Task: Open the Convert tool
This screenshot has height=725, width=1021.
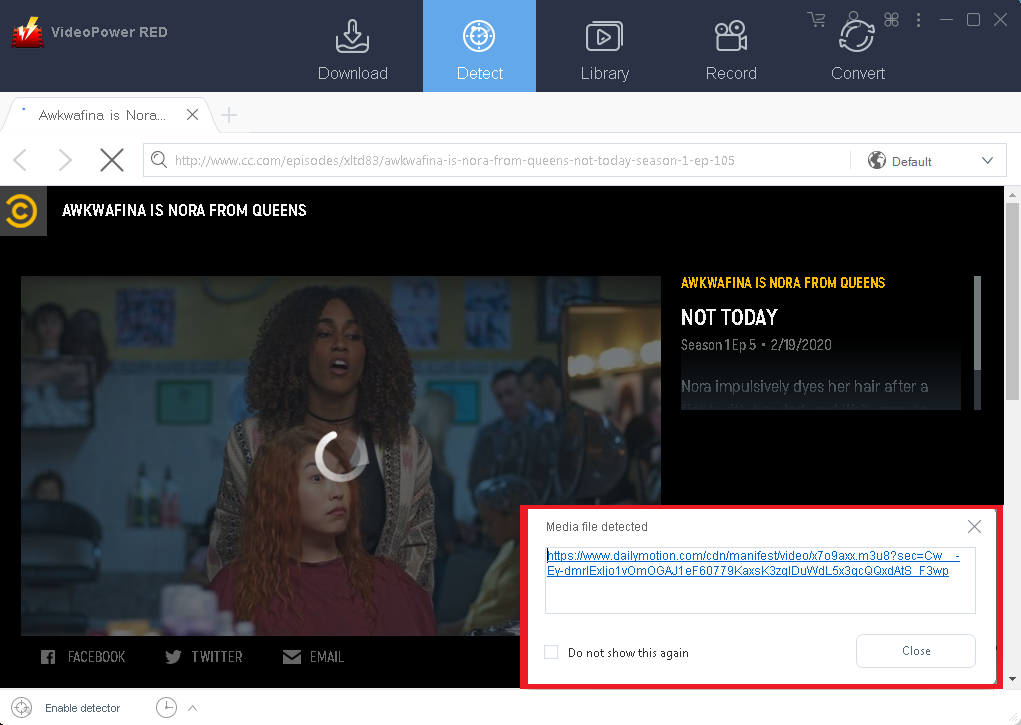Action: [858, 45]
